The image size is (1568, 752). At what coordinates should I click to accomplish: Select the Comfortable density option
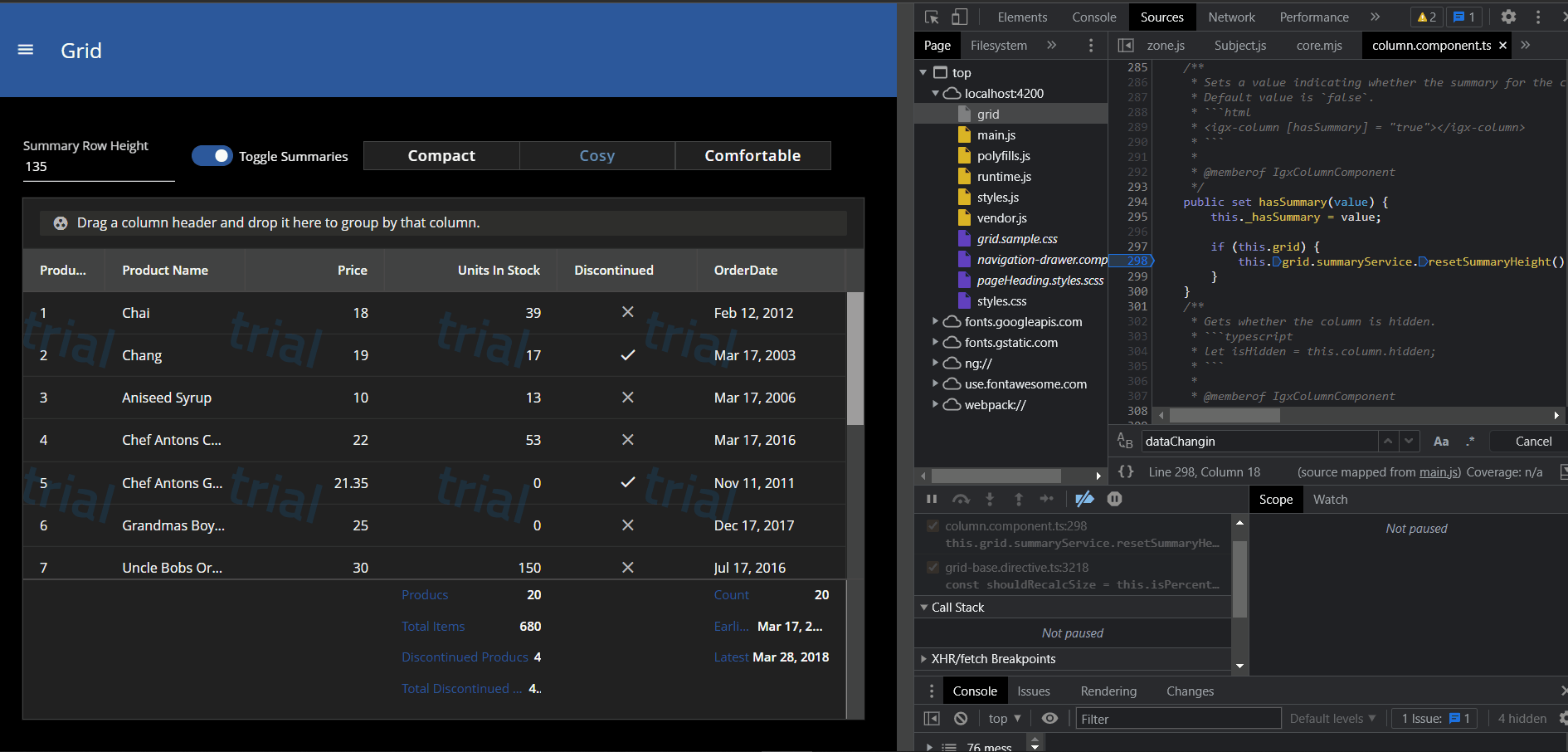click(752, 155)
